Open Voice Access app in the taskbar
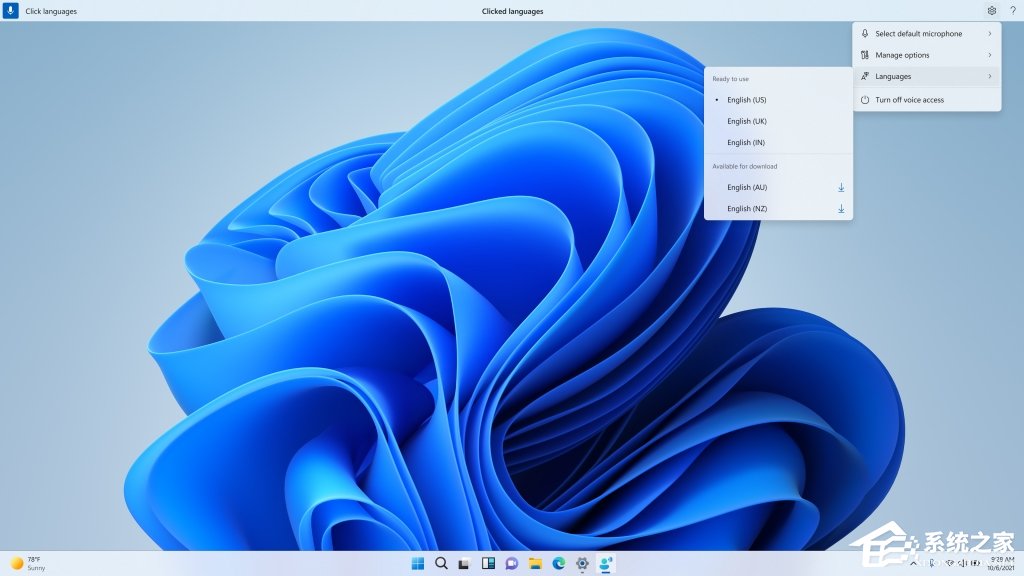Viewport: 1024px width, 576px height. [605, 564]
